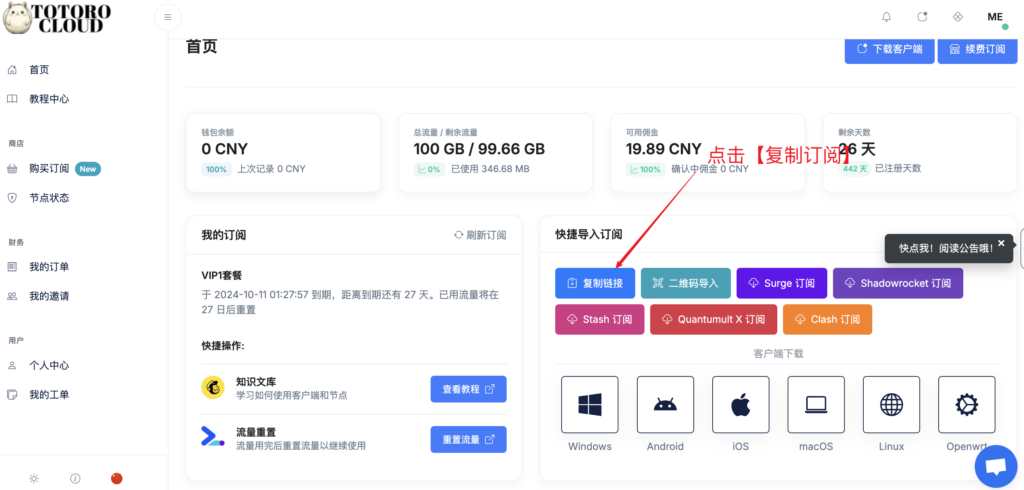Viewport: 1024px width, 490px height.
Task: Go to 购买订阅 in the sidebar
Action: tap(49, 169)
